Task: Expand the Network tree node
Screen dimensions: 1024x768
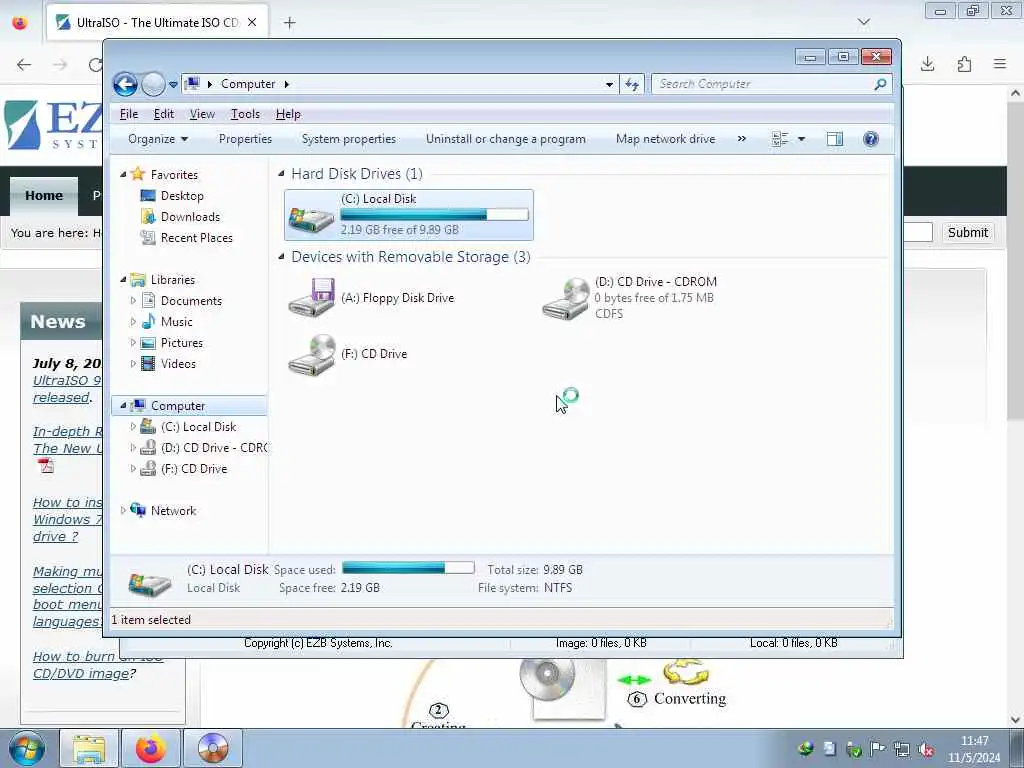Action: 123,511
